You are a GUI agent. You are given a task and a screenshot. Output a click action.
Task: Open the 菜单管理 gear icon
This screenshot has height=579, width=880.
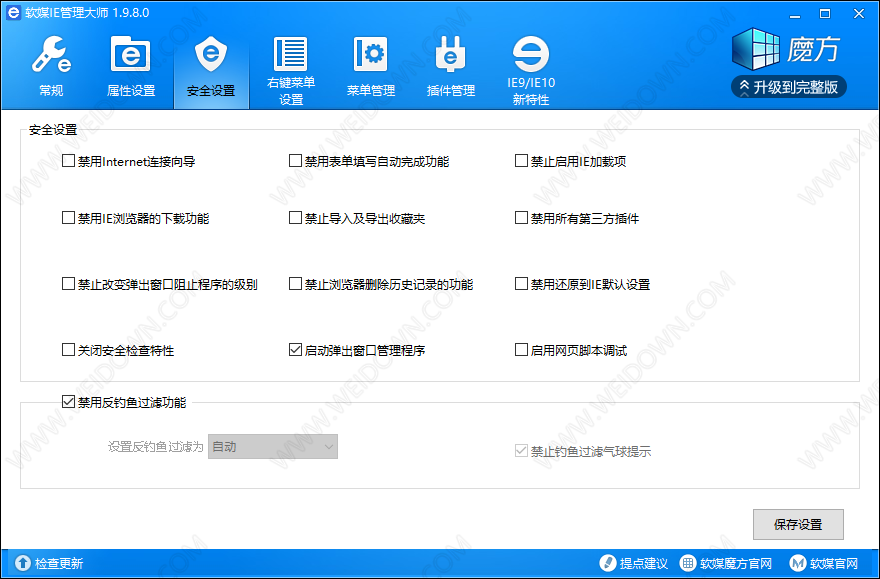(x=371, y=54)
